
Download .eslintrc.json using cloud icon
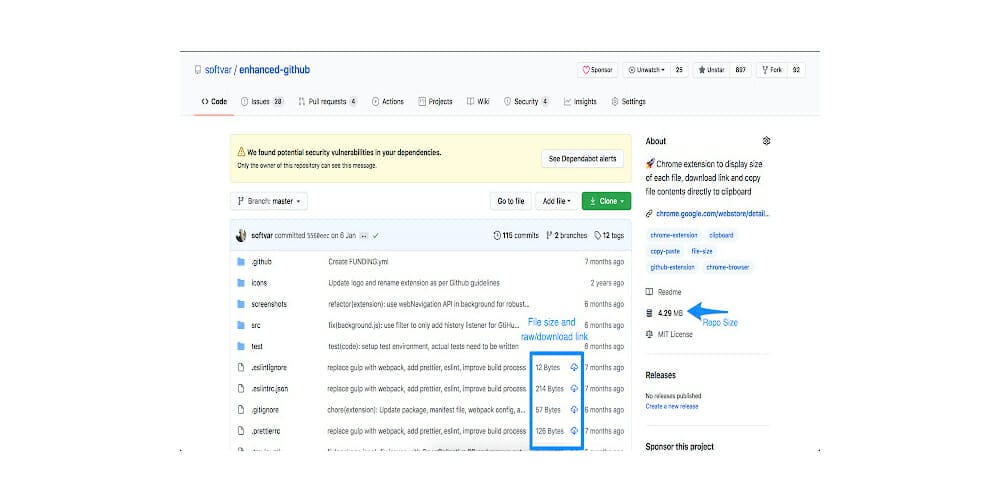(574, 388)
